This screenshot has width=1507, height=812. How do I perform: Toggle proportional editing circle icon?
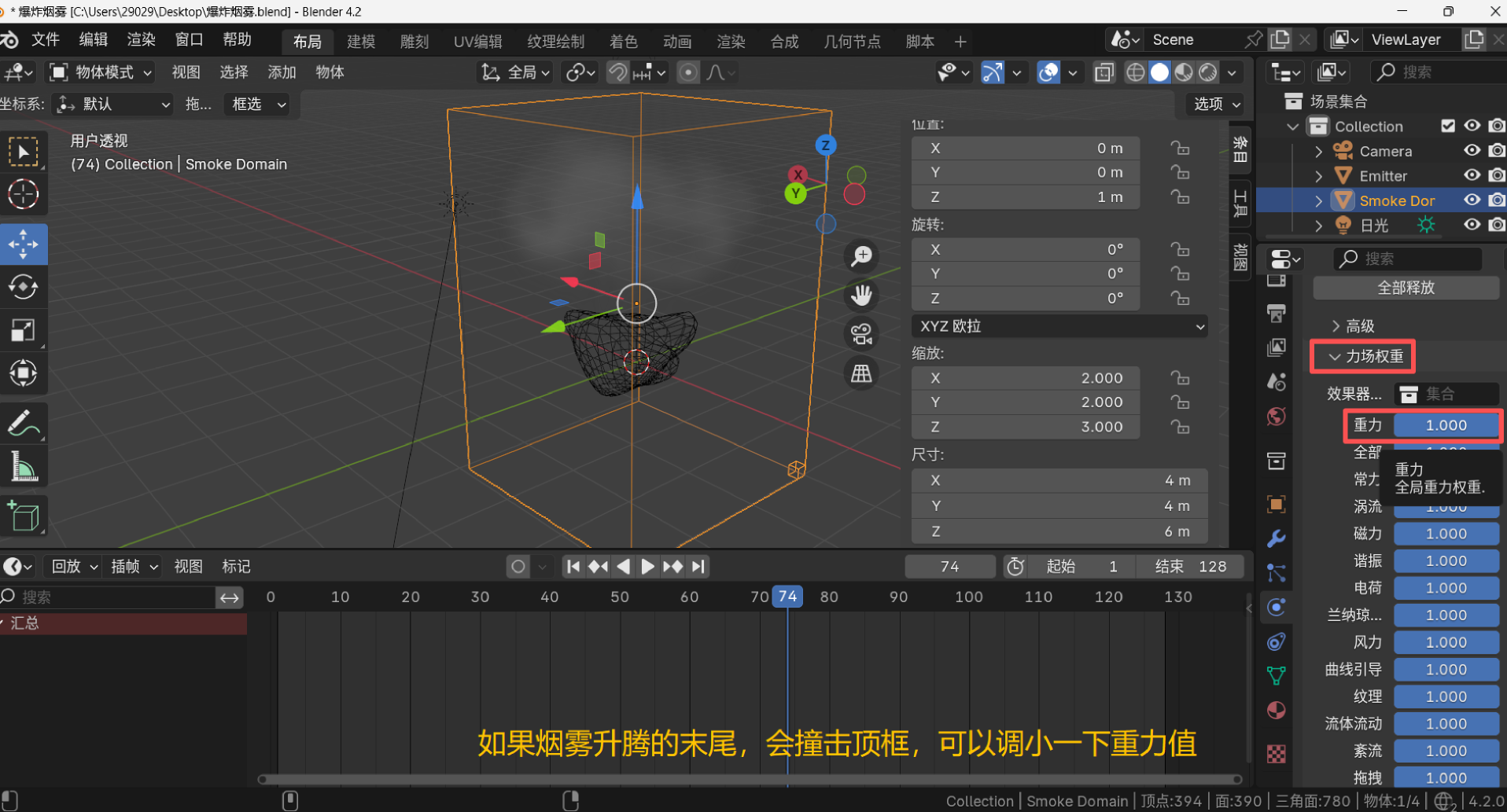pyautogui.click(x=688, y=72)
